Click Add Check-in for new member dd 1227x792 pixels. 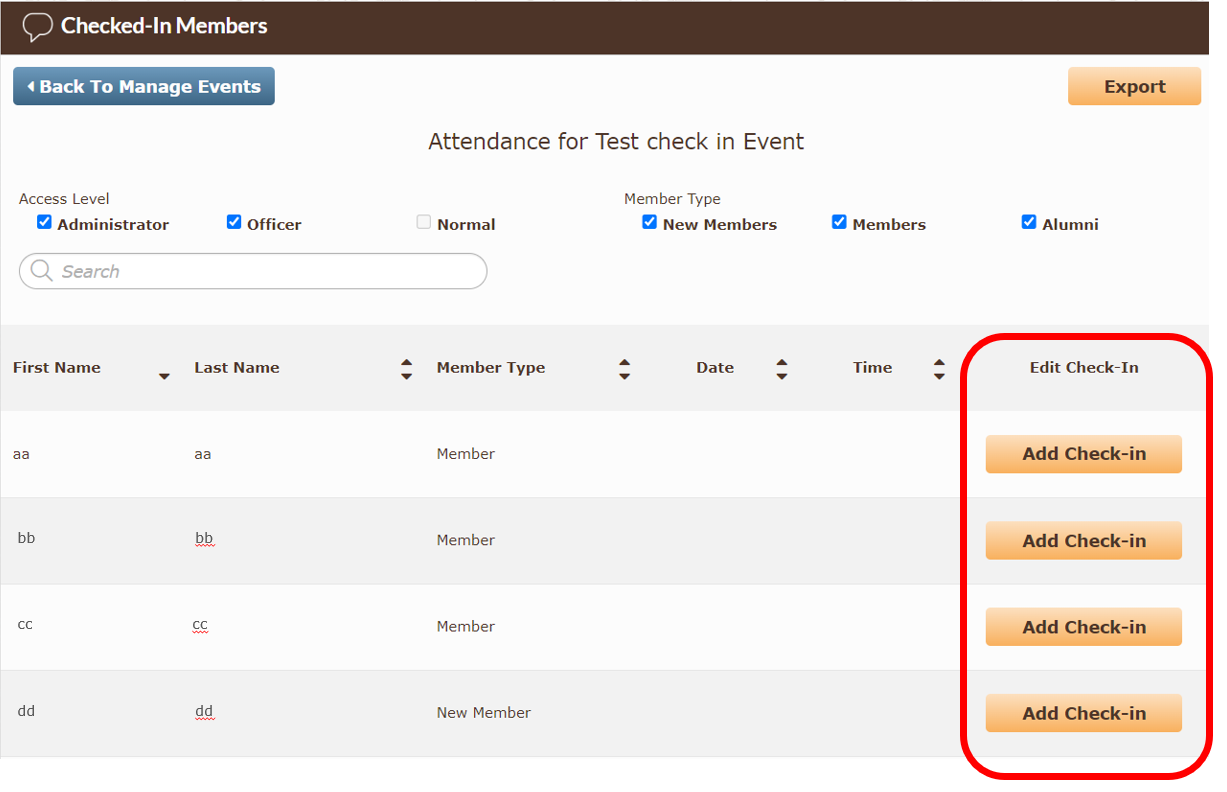coord(1083,713)
